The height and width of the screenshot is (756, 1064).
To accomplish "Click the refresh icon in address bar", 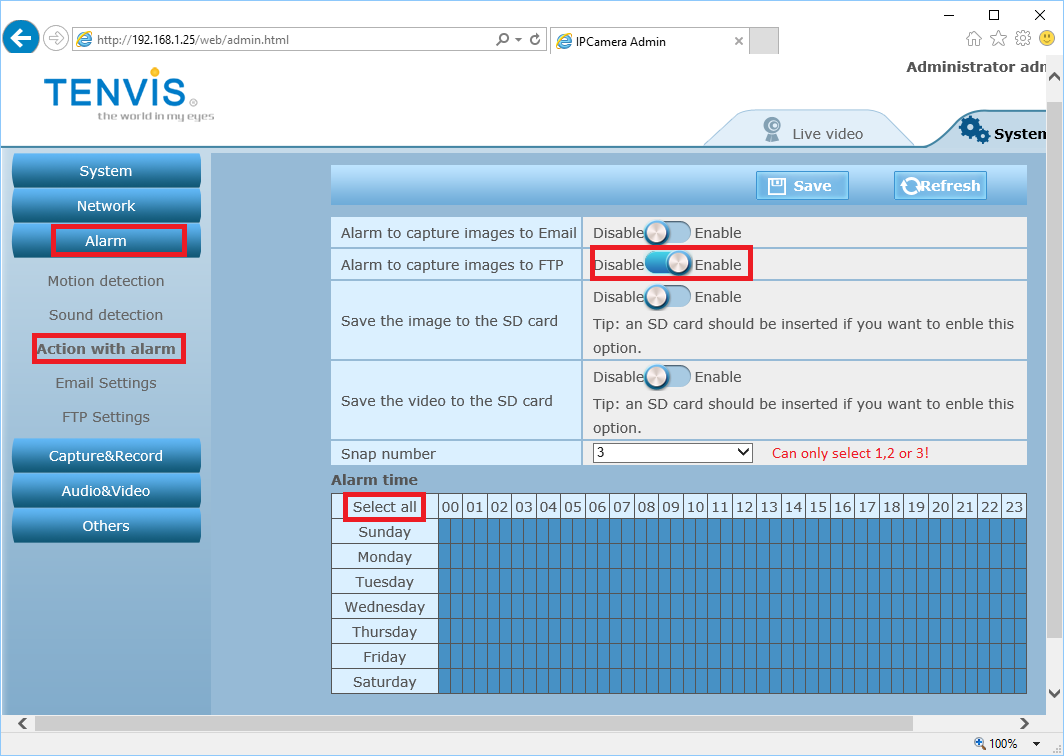I will [x=536, y=40].
